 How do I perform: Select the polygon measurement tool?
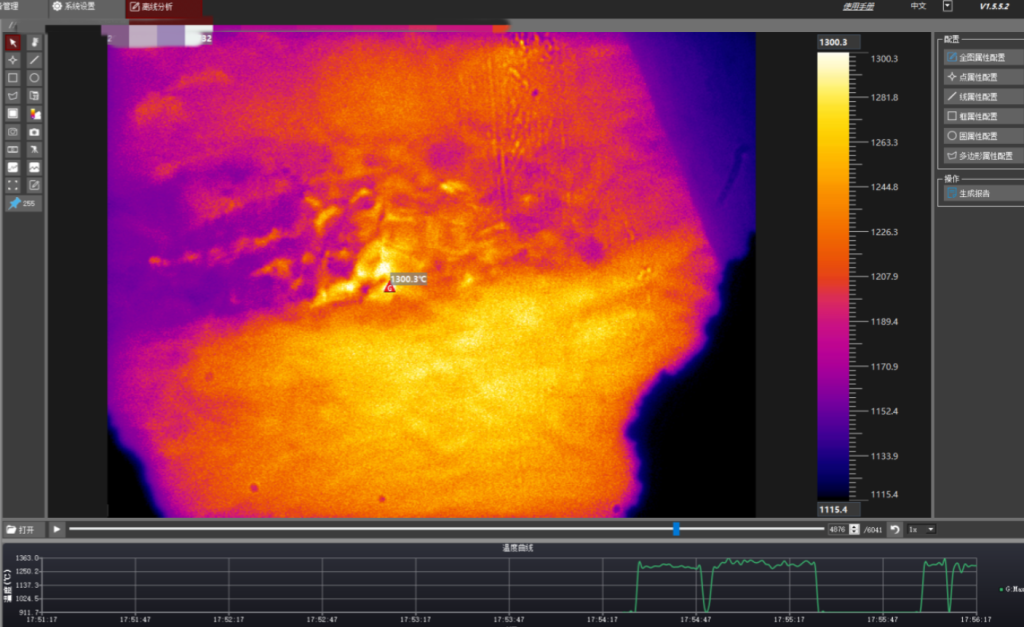pyautogui.click(x=13, y=94)
